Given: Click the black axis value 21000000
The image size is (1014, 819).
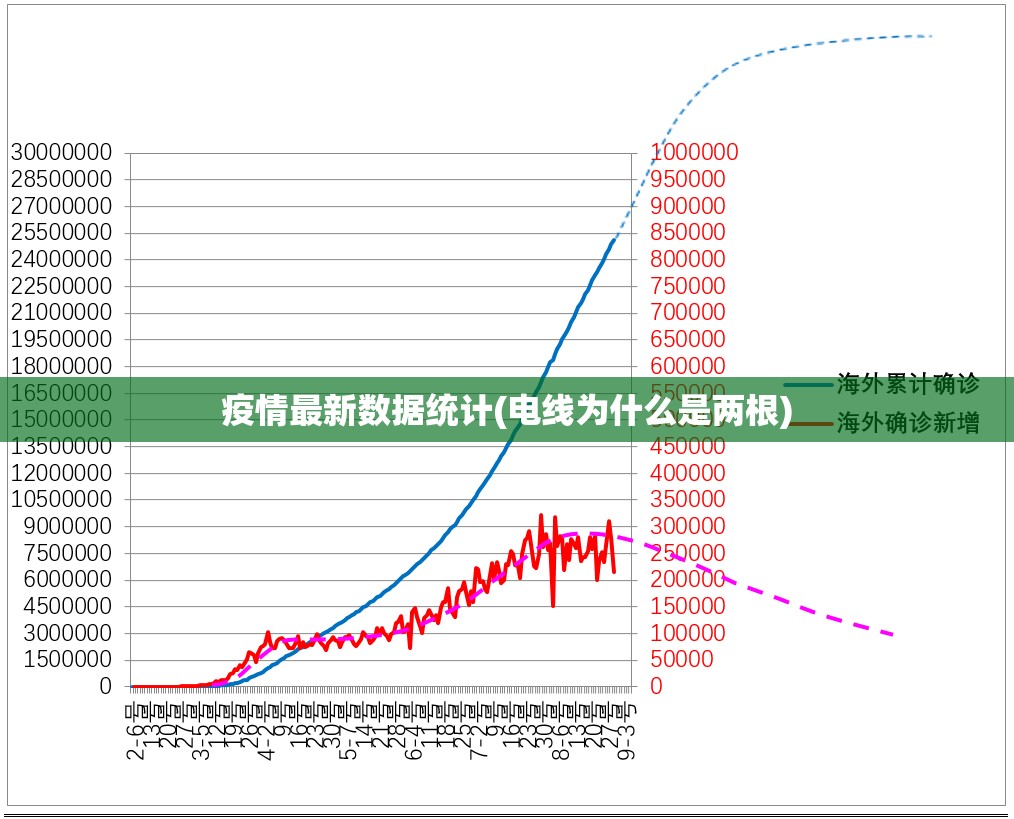Looking at the screenshot, I should [x=61, y=312].
